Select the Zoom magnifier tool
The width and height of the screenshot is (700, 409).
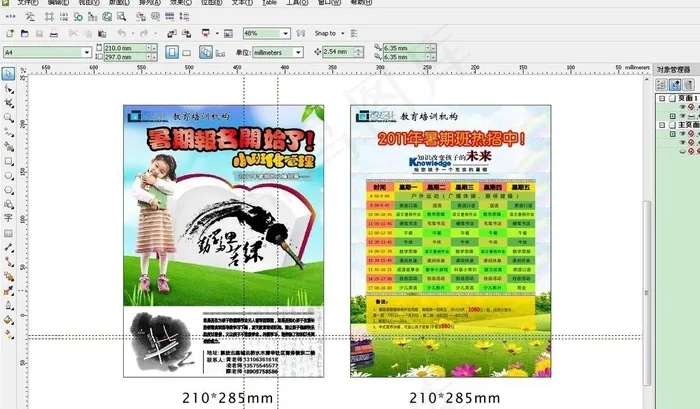pos(8,117)
